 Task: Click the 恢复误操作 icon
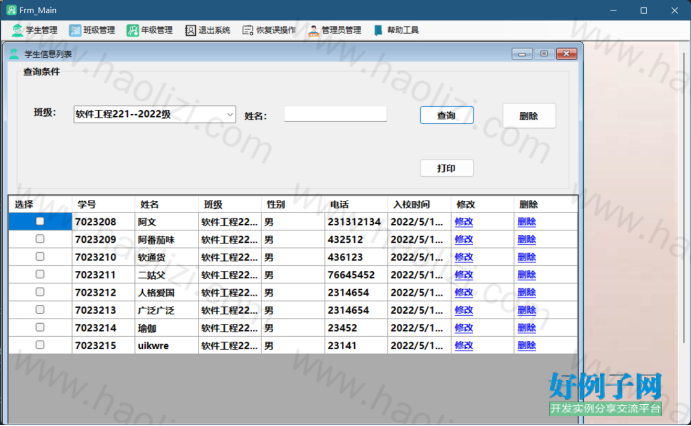(x=248, y=30)
